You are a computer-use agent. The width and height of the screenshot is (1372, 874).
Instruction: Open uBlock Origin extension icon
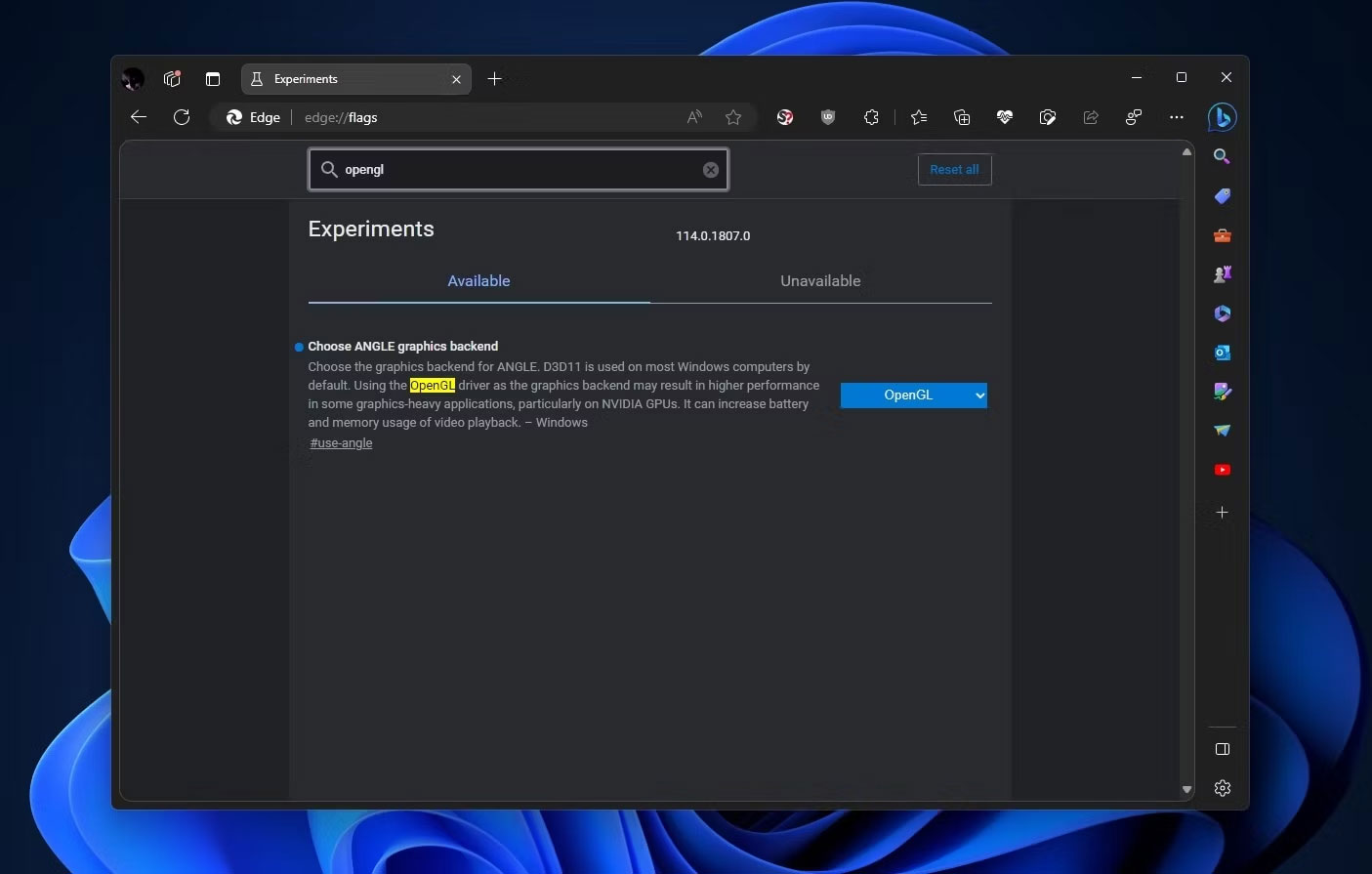click(828, 117)
